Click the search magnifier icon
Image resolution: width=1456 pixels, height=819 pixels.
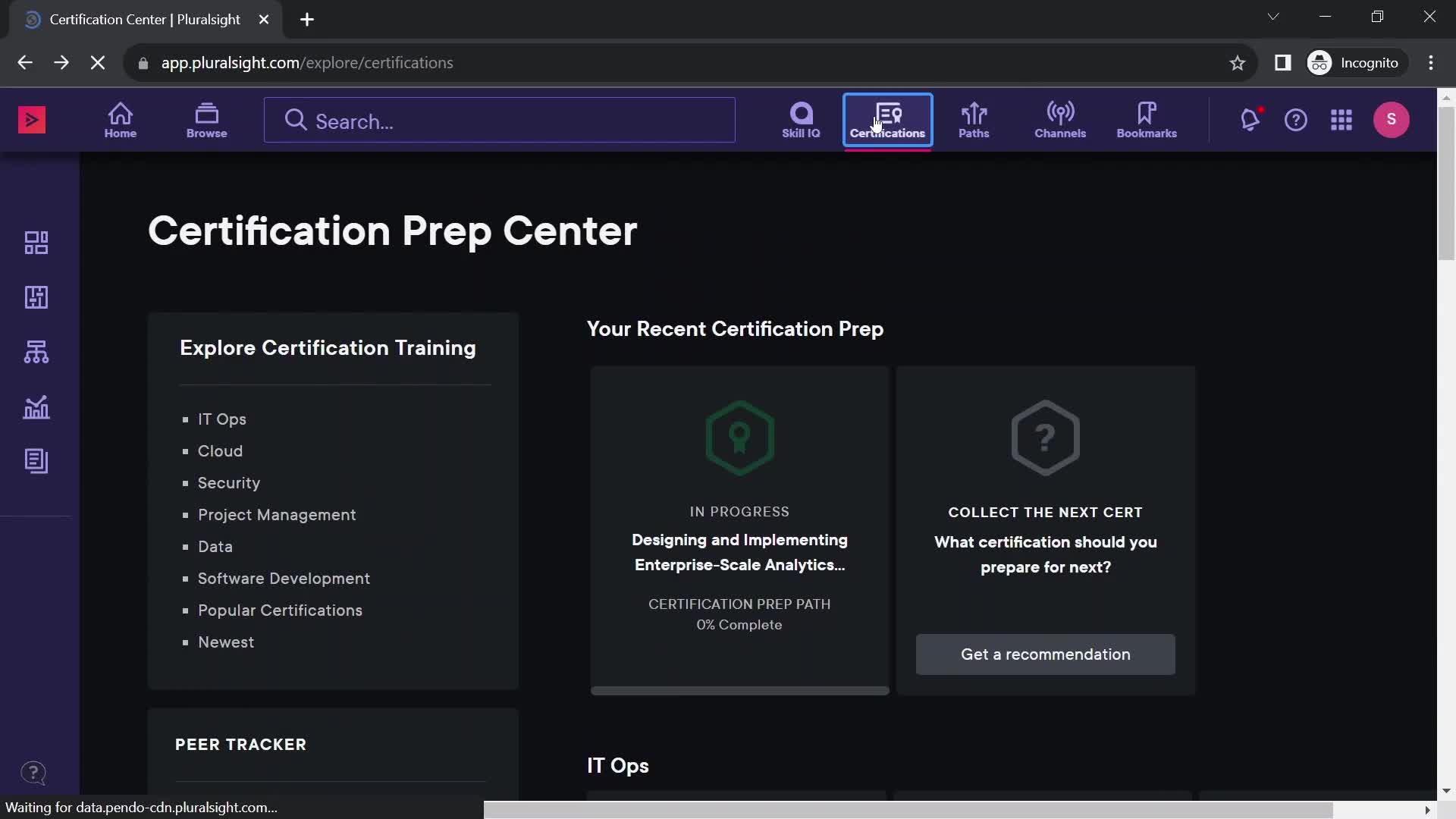coord(296,120)
